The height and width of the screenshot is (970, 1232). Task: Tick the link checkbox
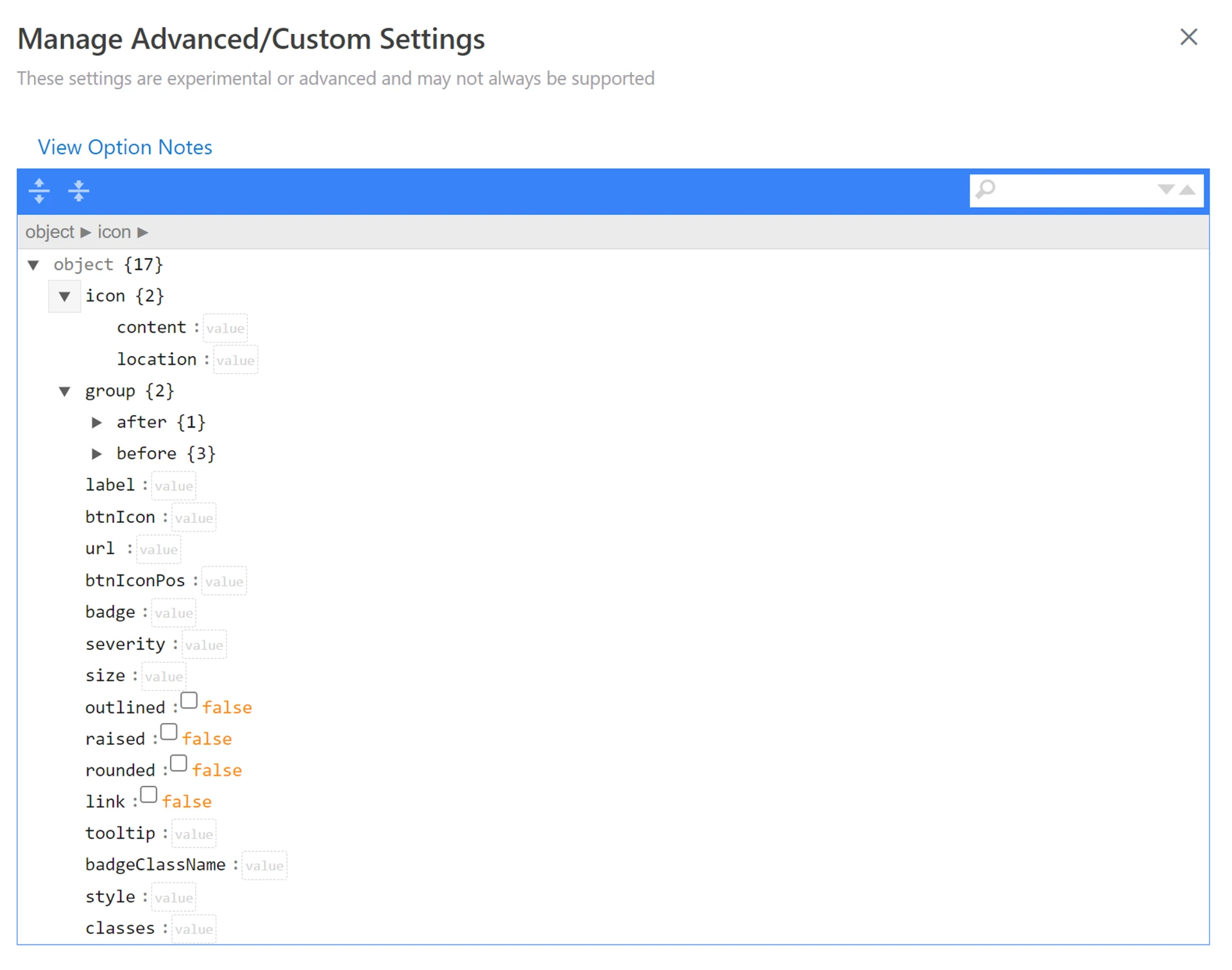148,795
